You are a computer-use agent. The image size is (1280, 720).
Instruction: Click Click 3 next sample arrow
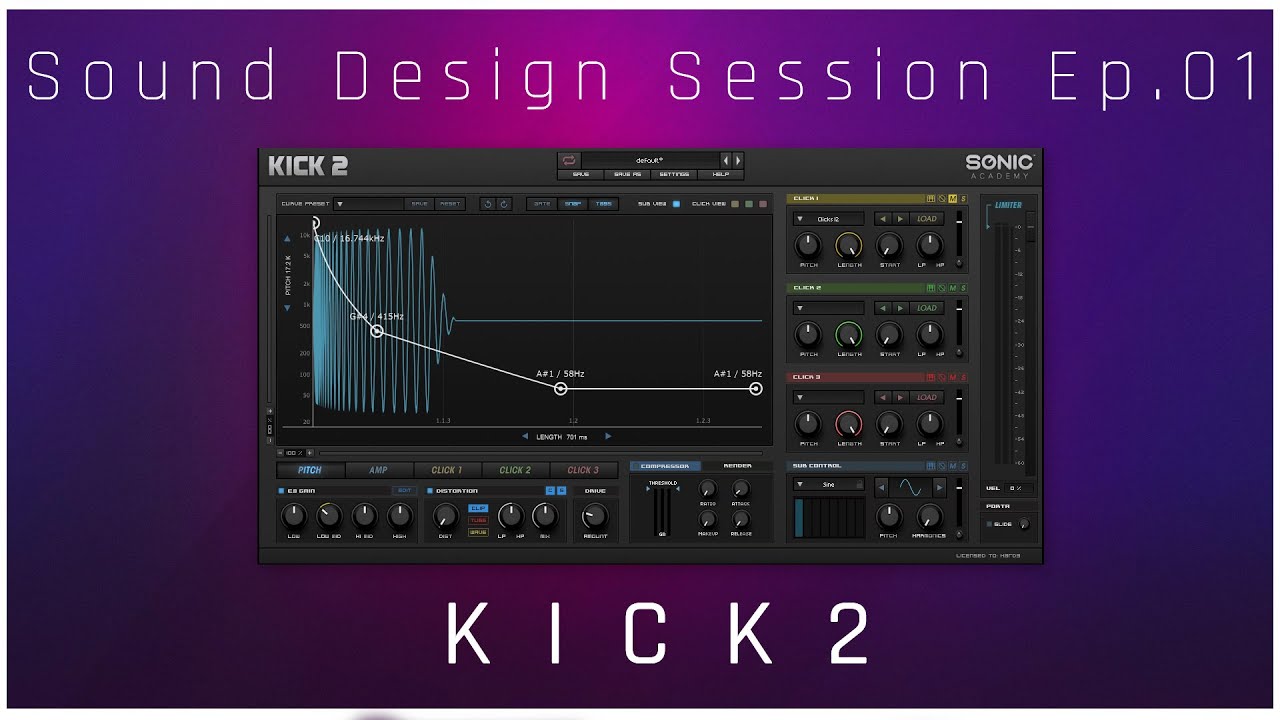point(900,397)
